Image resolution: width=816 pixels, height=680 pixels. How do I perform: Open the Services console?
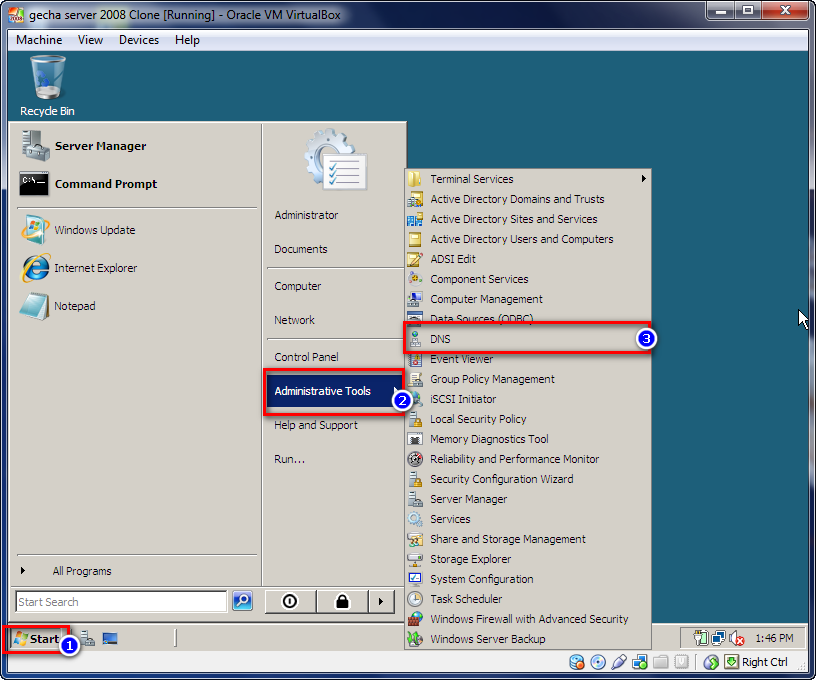tap(528, 519)
